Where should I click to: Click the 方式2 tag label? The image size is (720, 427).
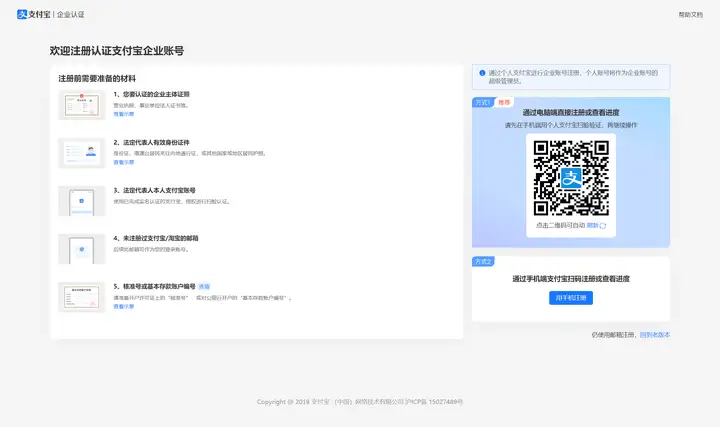(483, 262)
